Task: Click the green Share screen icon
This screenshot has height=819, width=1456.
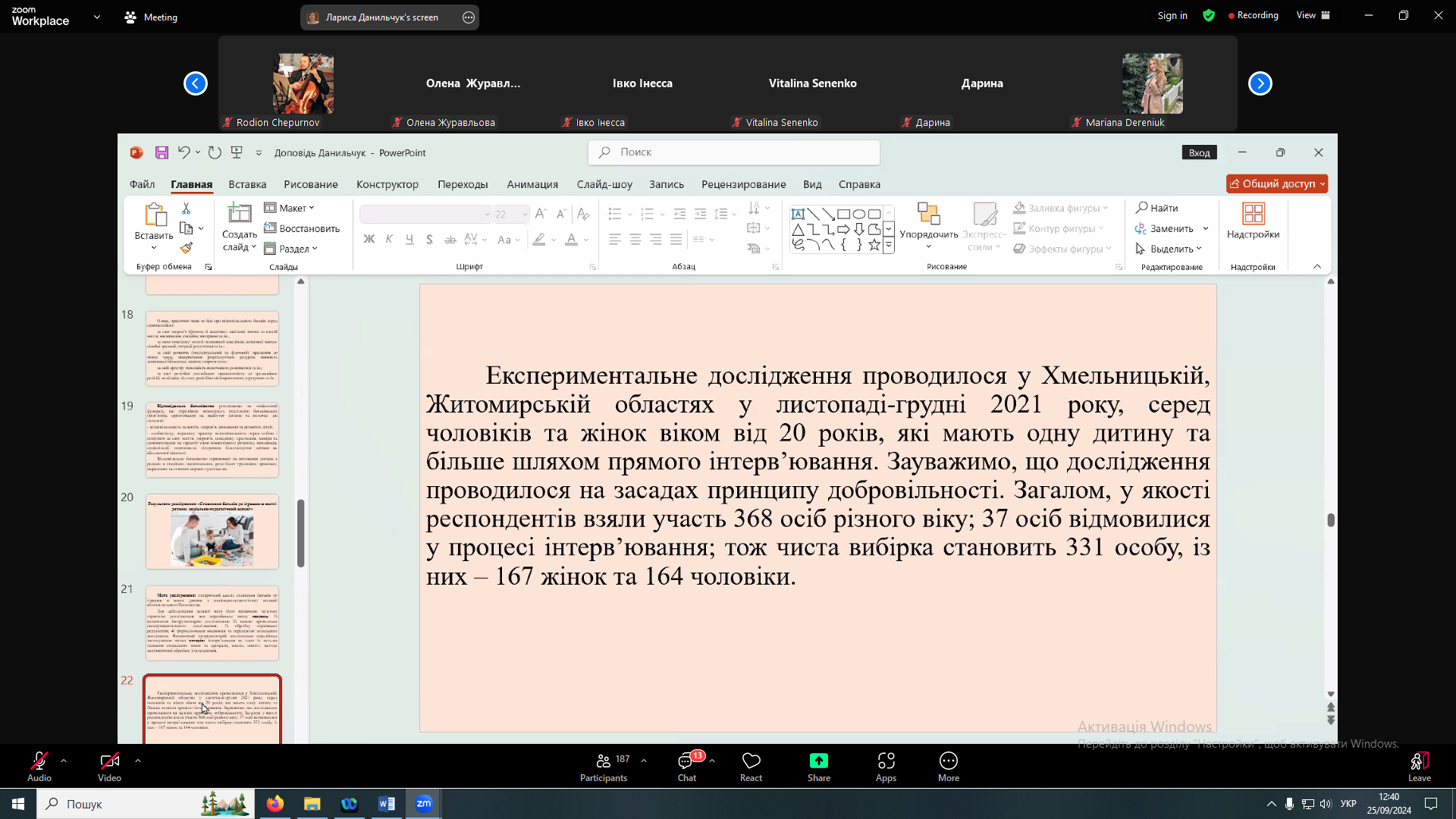Action: coord(818,761)
